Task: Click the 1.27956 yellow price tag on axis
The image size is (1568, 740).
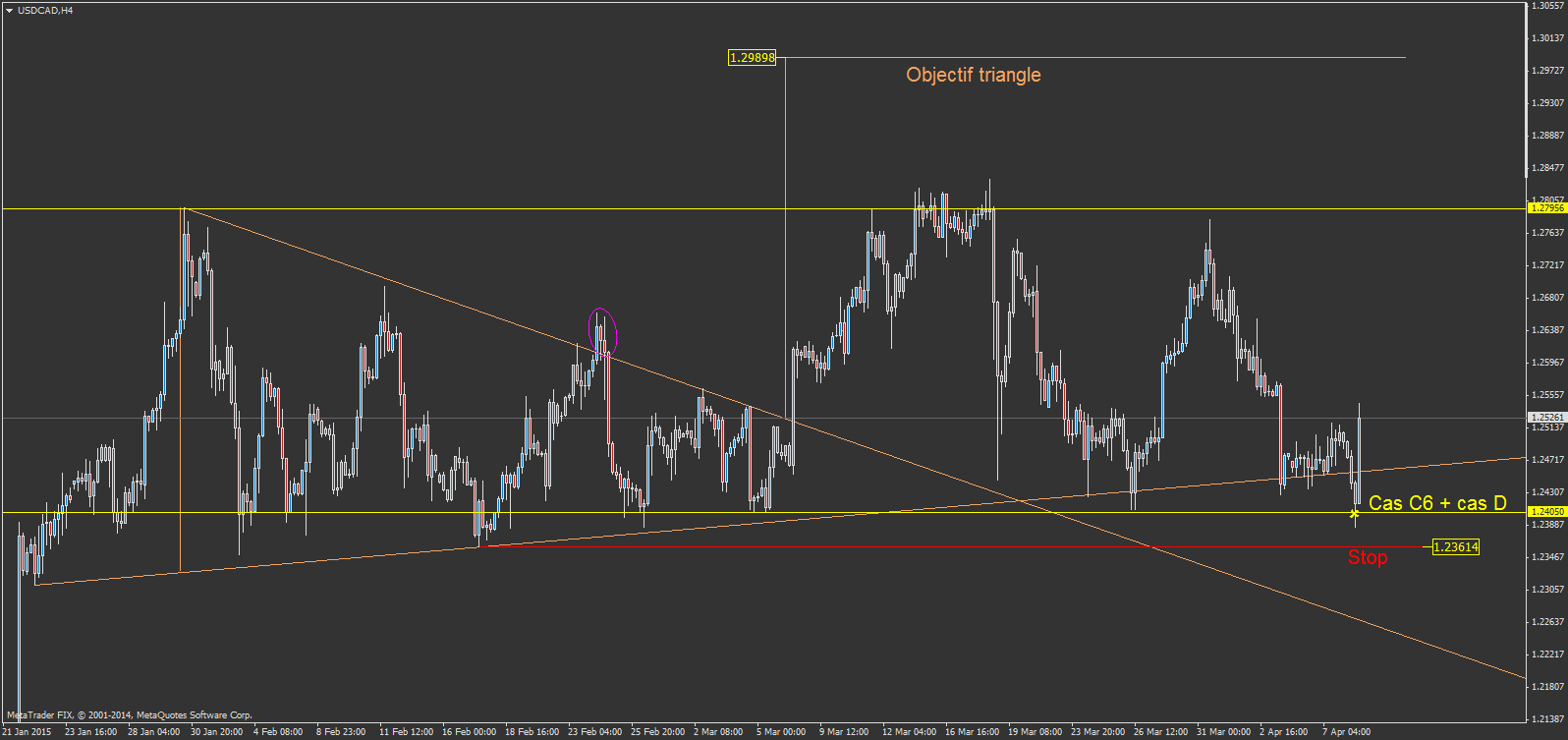Action: [1547, 208]
